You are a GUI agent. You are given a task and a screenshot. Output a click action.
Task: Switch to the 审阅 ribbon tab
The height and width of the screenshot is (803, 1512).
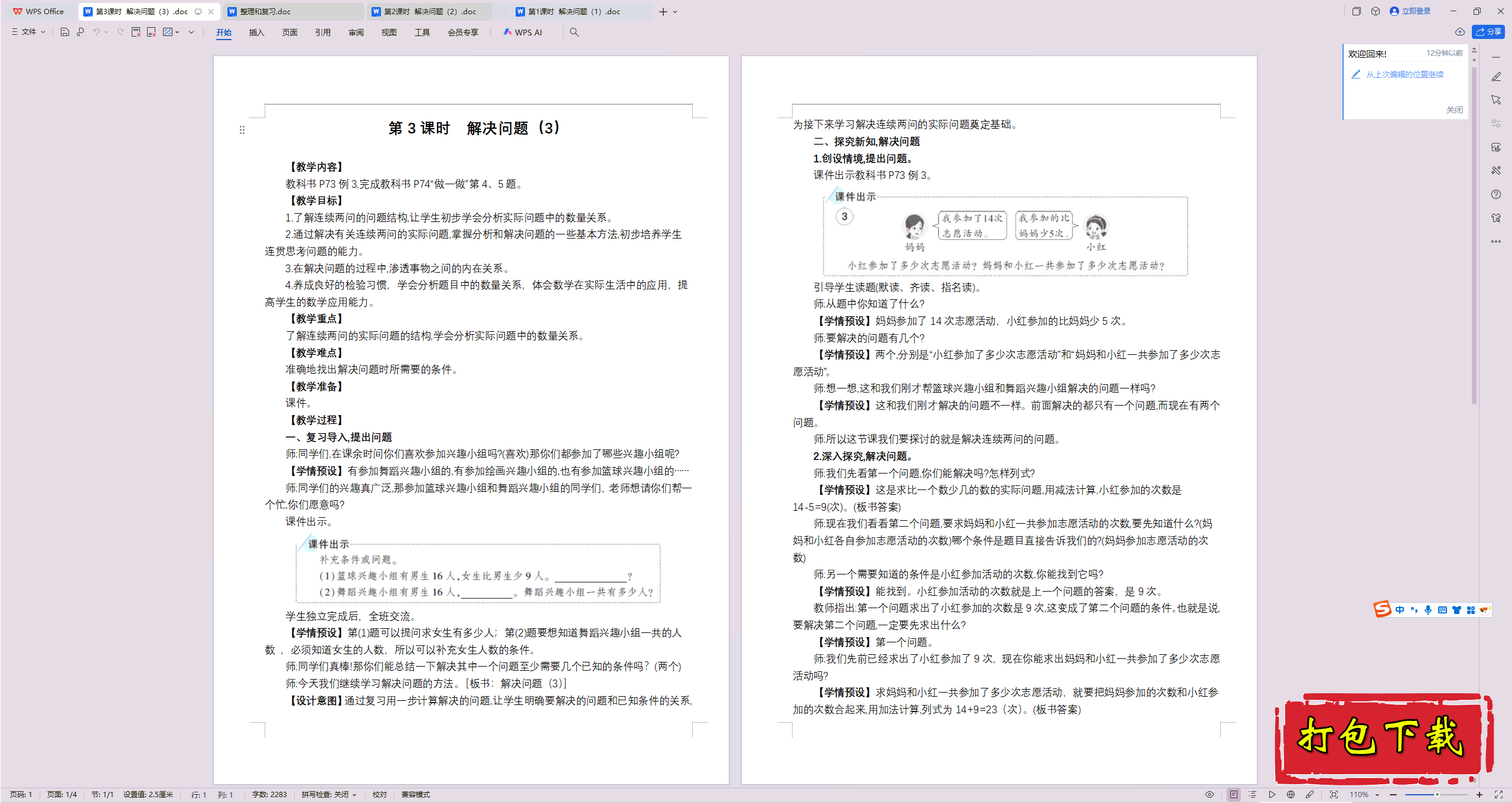tap(356, 32)
